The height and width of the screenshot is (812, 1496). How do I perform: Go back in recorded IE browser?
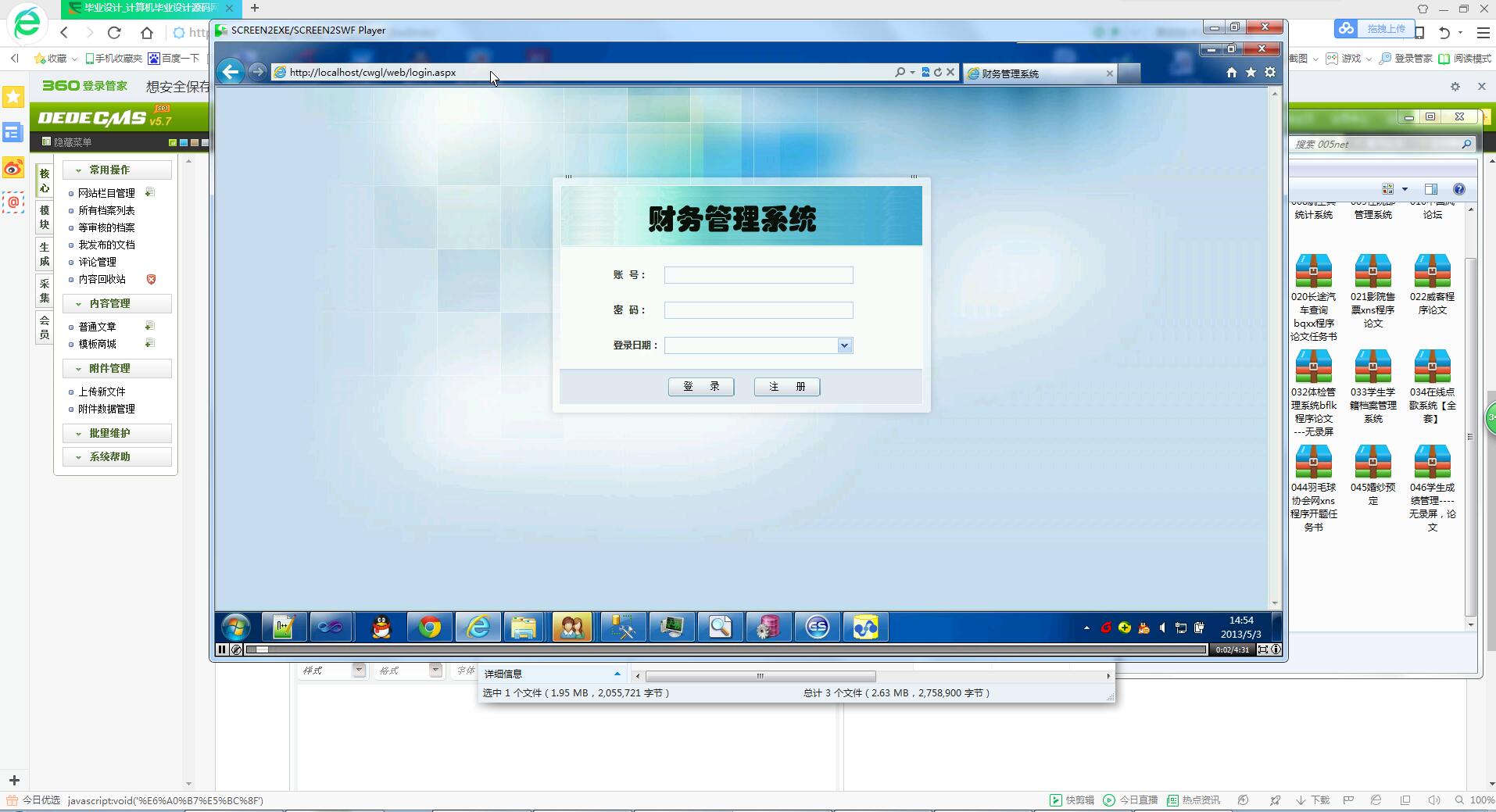tap(230, 72)
